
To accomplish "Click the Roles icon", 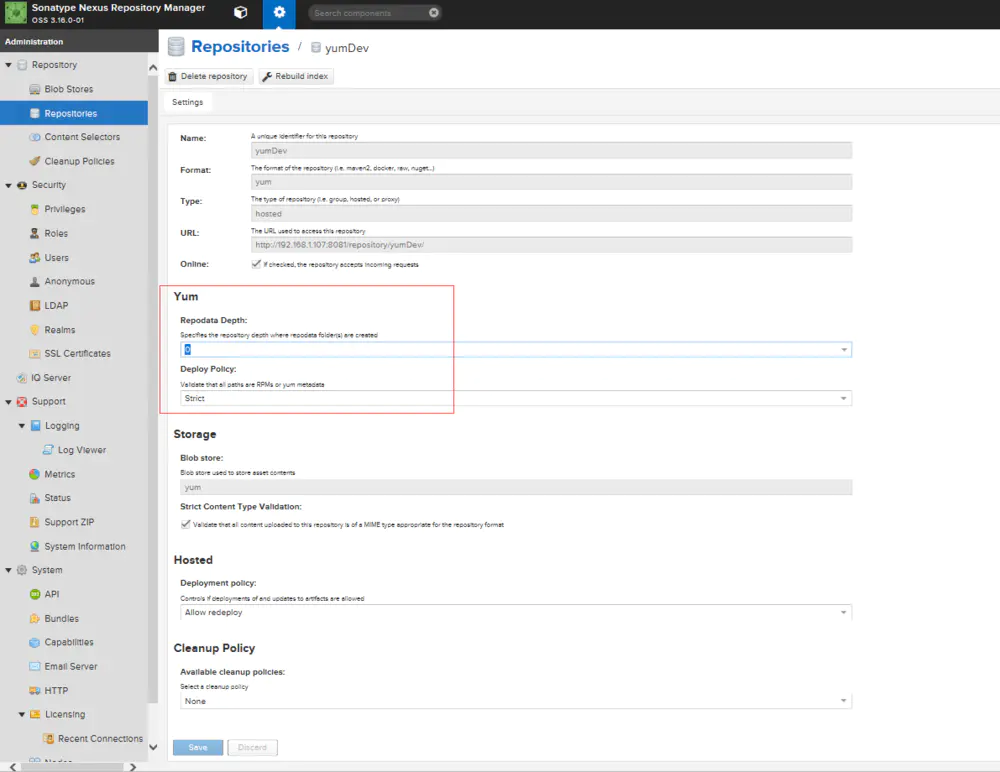I will click(35, 234).
